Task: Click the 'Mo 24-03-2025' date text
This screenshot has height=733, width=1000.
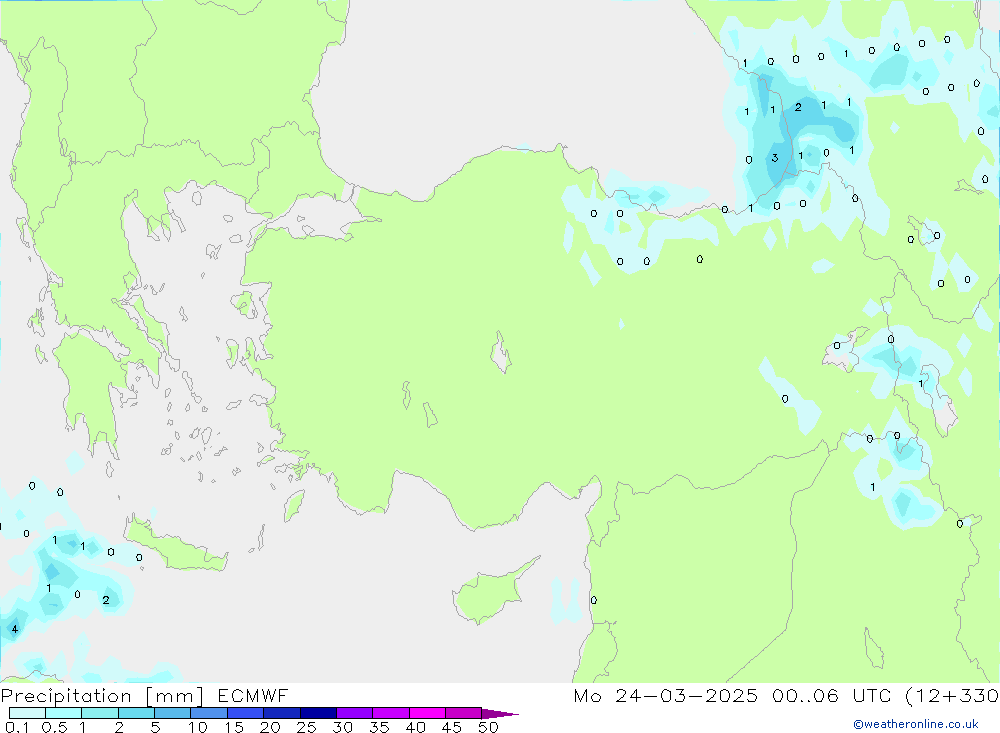Action: 666,695
